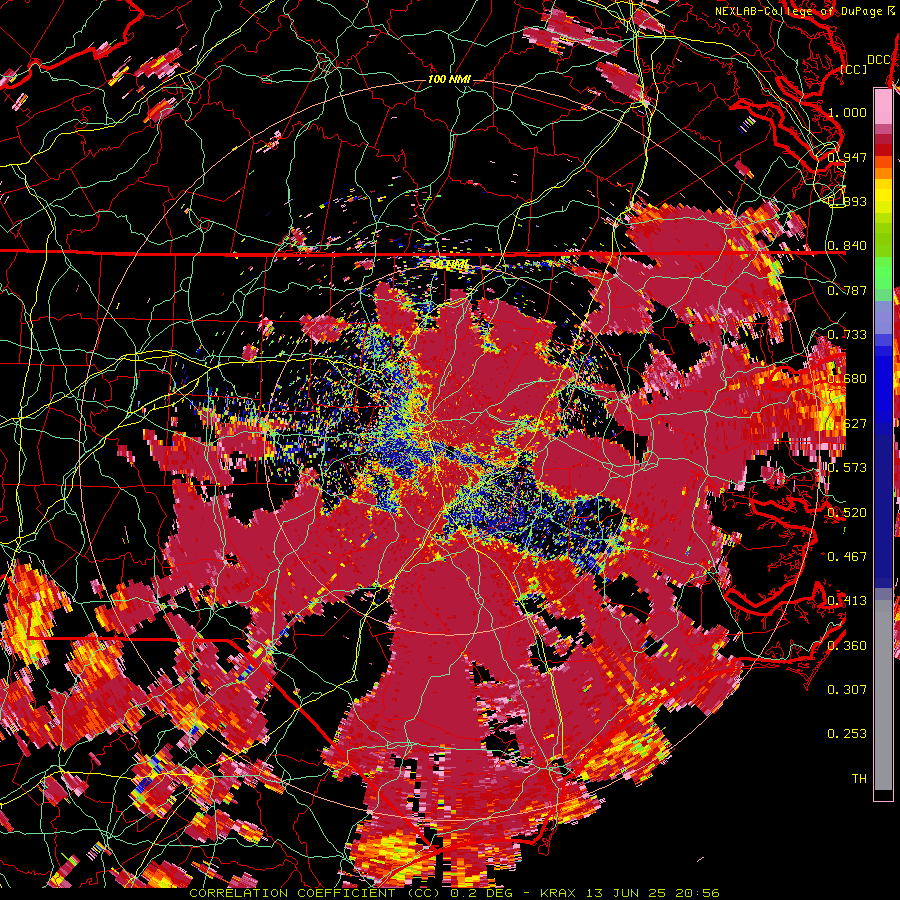Image resolution: width=900 pixels, height=900 pixels.
Task: Click the 0.413 color scale value
Action: (x=847, y=600)
